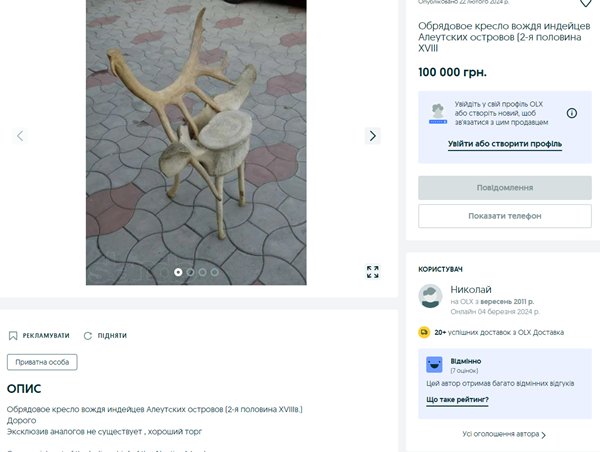This screenshot has height=452, width=600.
Task: Select the first gallery dot
Action: pyautogui.click(x=178, y=272)
